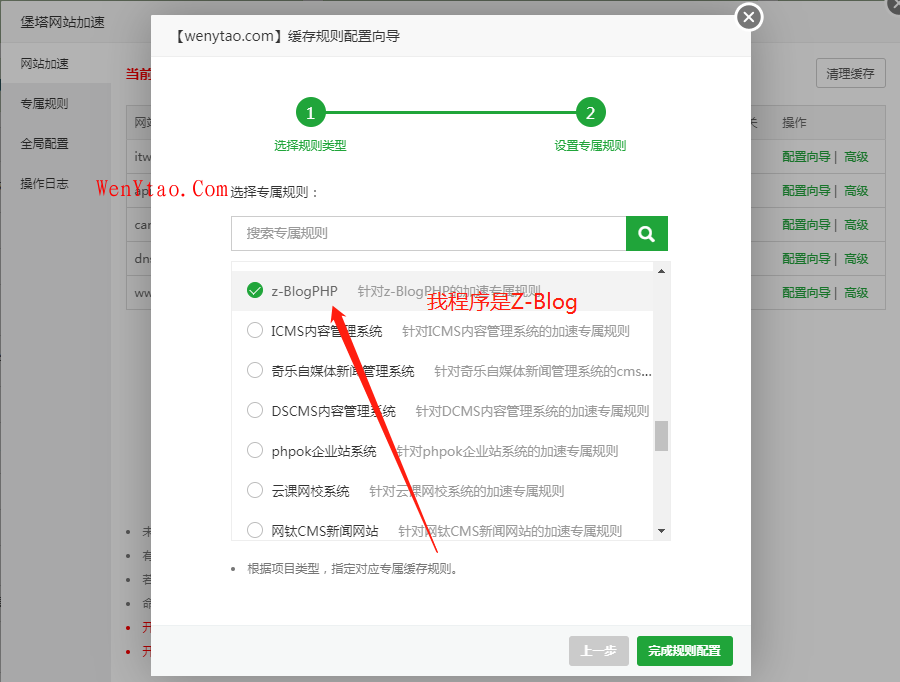
Task: Close the cache rule wizard dialog
Action: 749,17
